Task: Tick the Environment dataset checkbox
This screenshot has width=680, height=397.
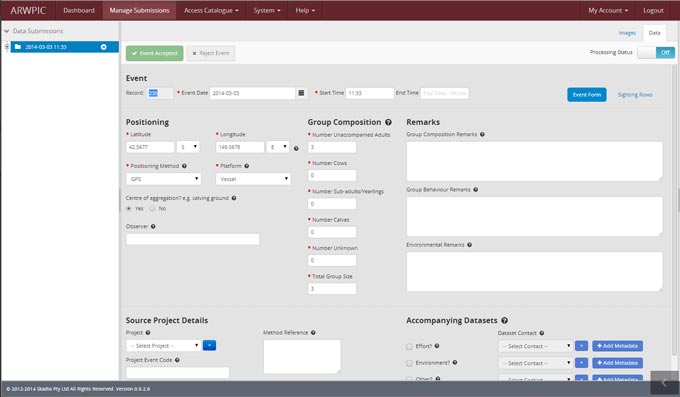Action: click(x=409, y=363)
